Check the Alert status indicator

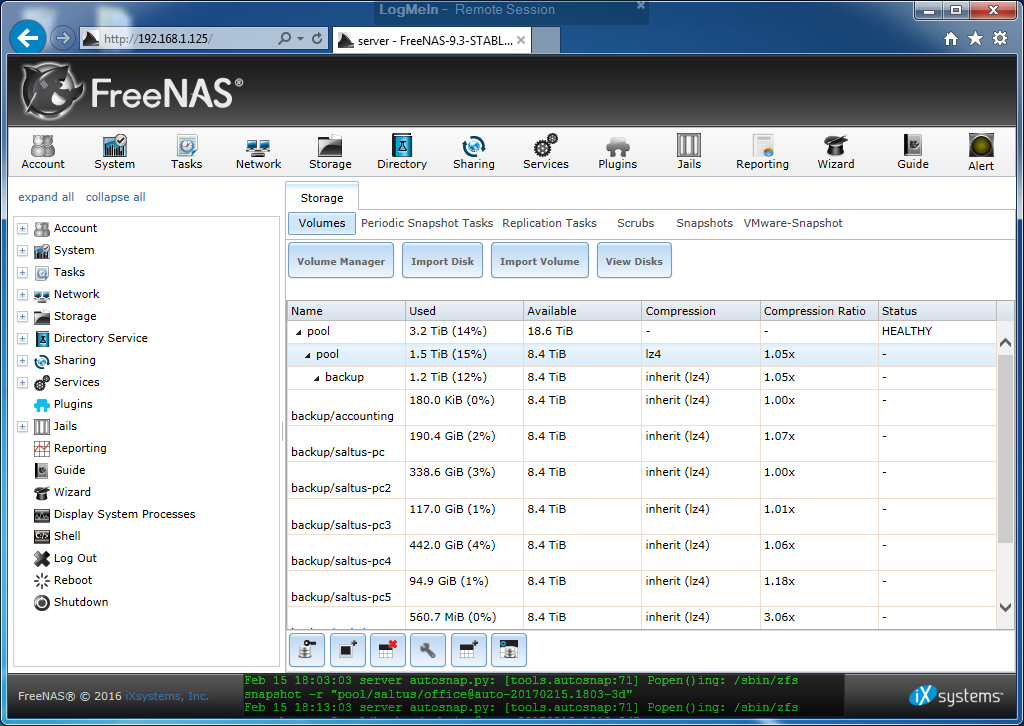[981, 152]
